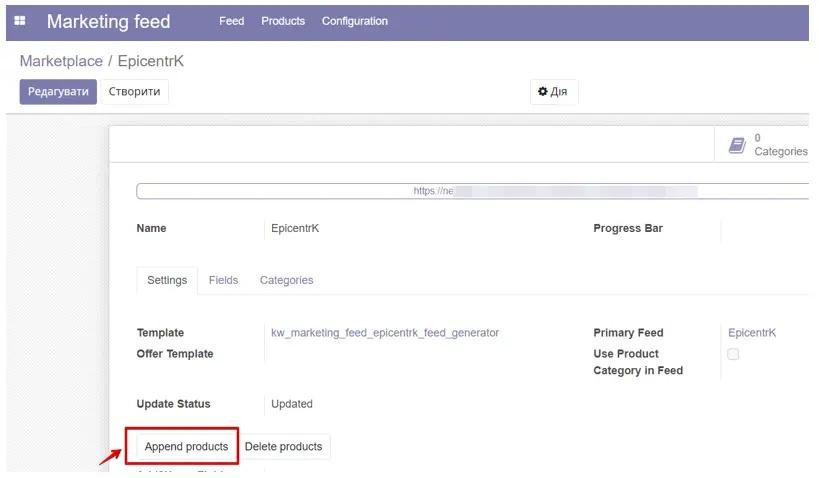This screenshot has width=819, height=478.
Task: Open the apps grid menu icon
Action: pos(20,21)
